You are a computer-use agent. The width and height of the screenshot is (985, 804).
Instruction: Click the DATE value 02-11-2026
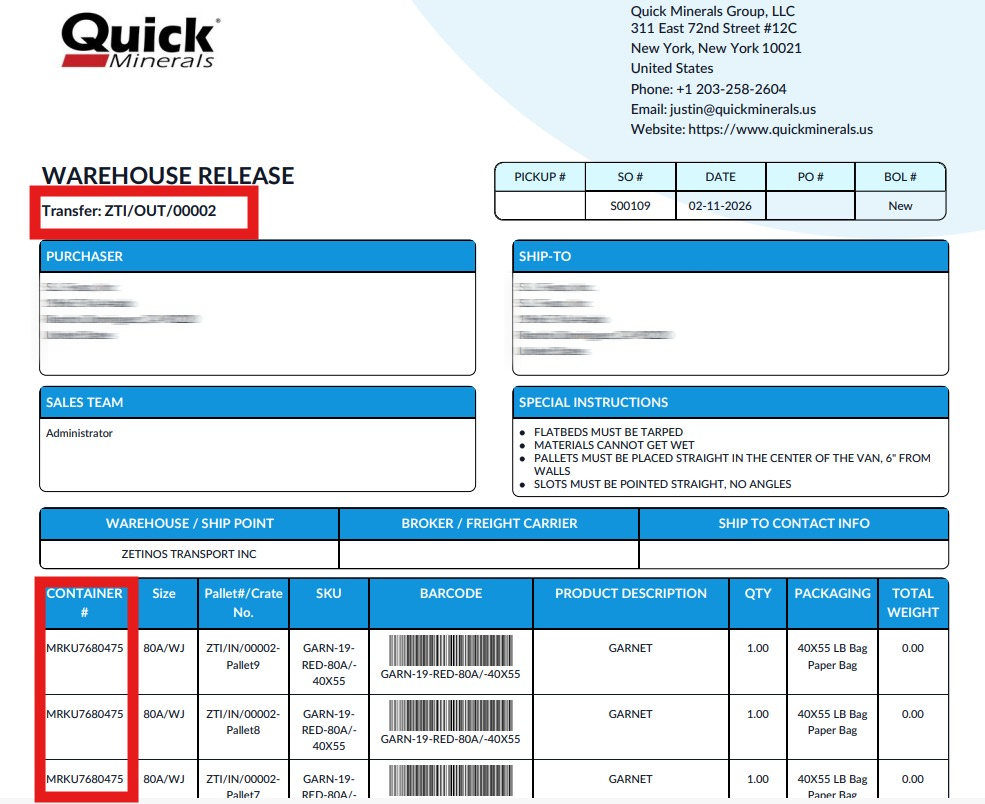[x=720, y=204]
